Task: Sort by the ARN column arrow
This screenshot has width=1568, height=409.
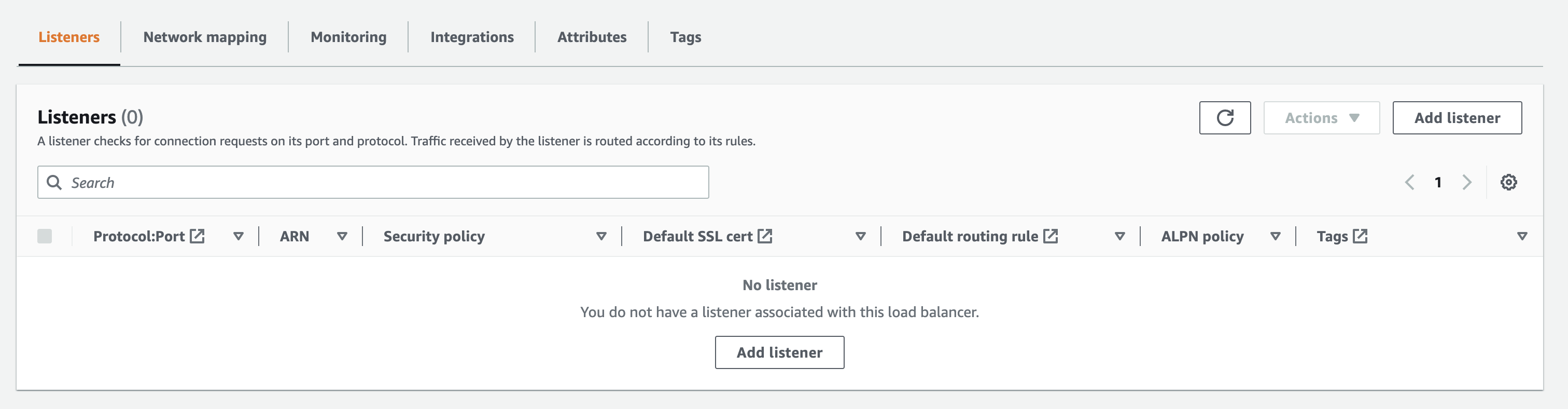Action: pos(342,236)
